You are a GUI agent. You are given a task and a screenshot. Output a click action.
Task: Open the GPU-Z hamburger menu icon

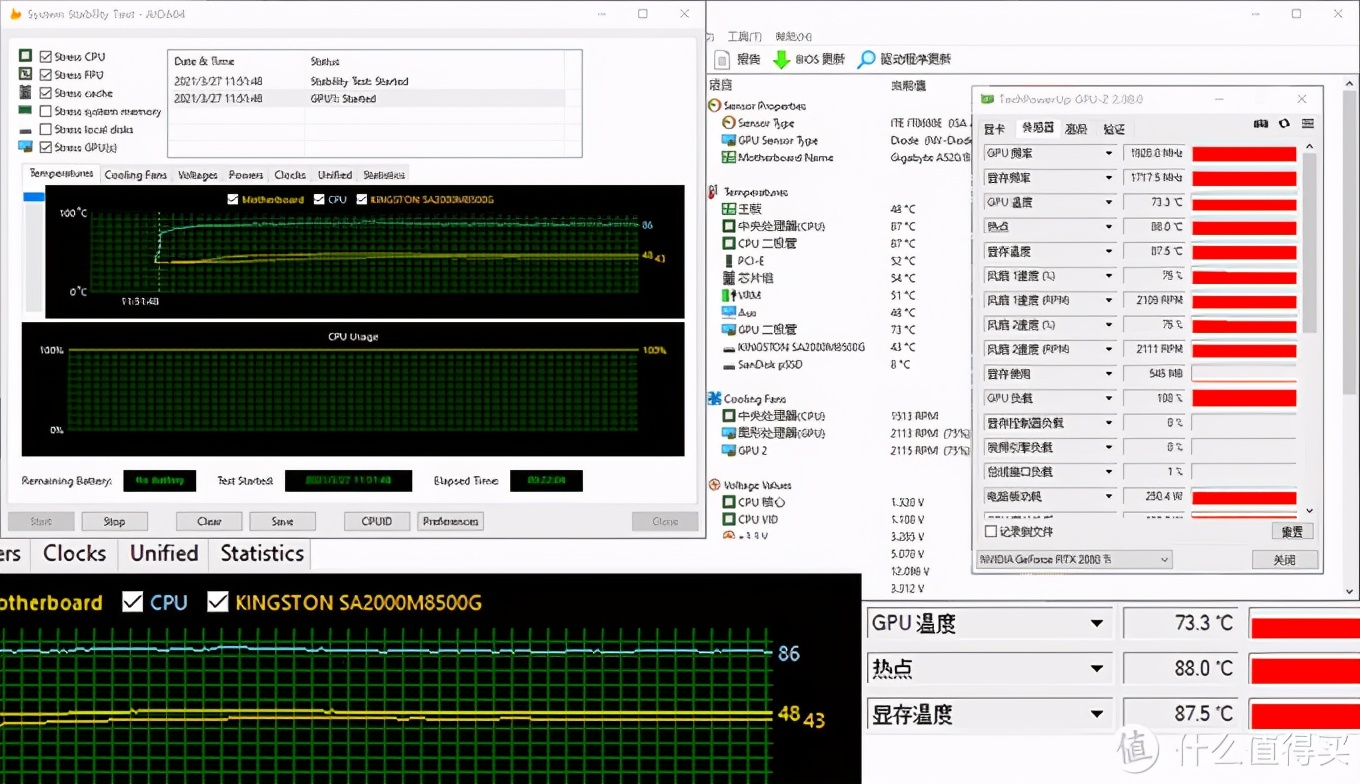pos(1308,125)
